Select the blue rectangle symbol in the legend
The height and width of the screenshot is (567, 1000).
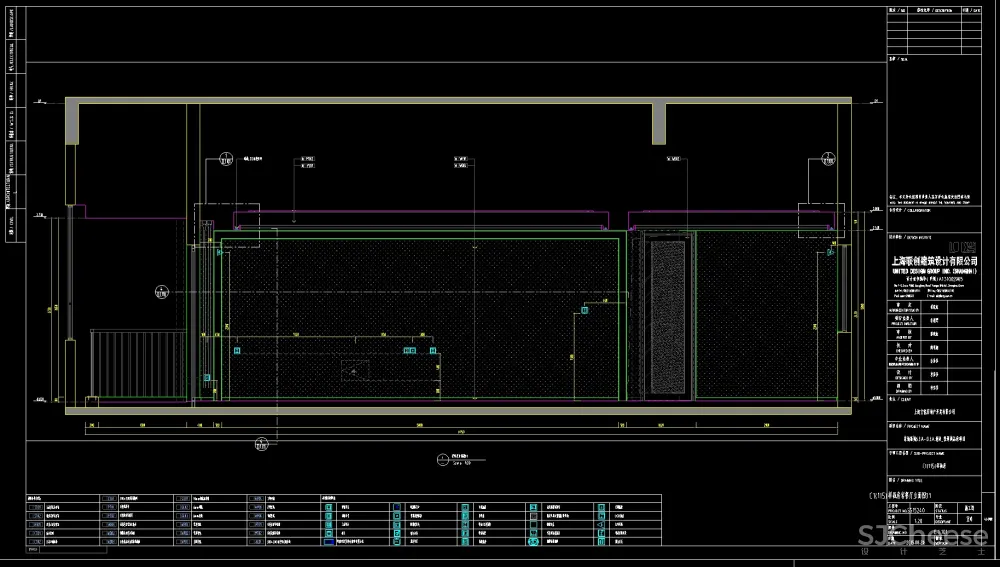pos(328,543)
